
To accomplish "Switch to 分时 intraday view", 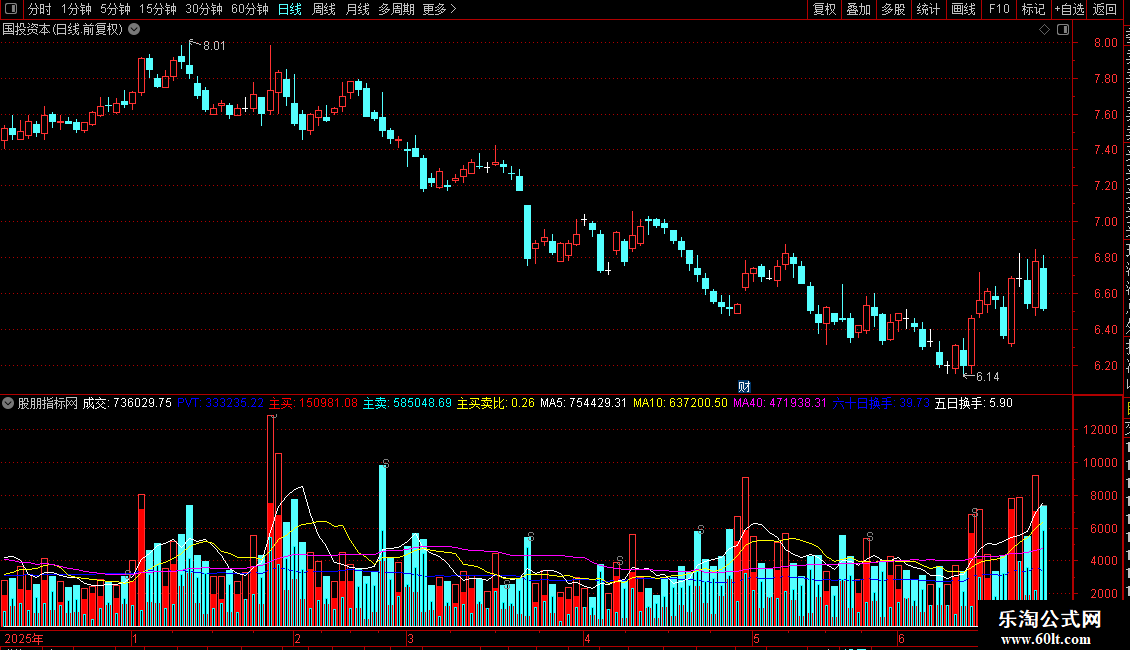I will [x=40, y=9].
